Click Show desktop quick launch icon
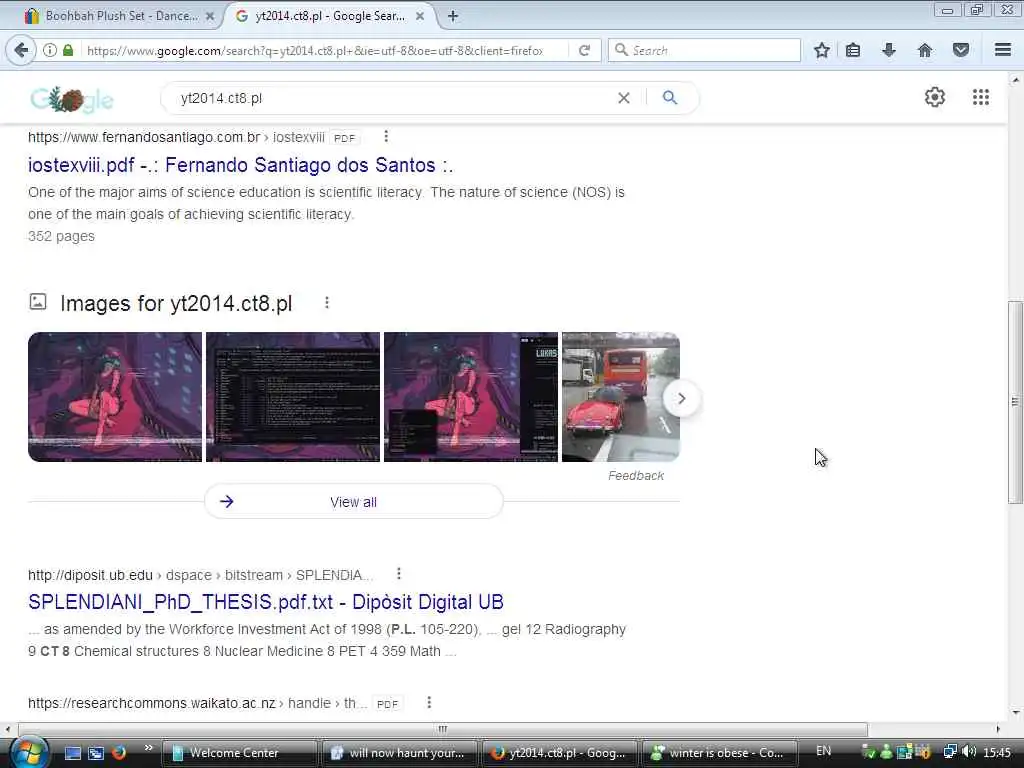Image resolution: width=1024 pixels, height=768 pixels. pos(72,753)
